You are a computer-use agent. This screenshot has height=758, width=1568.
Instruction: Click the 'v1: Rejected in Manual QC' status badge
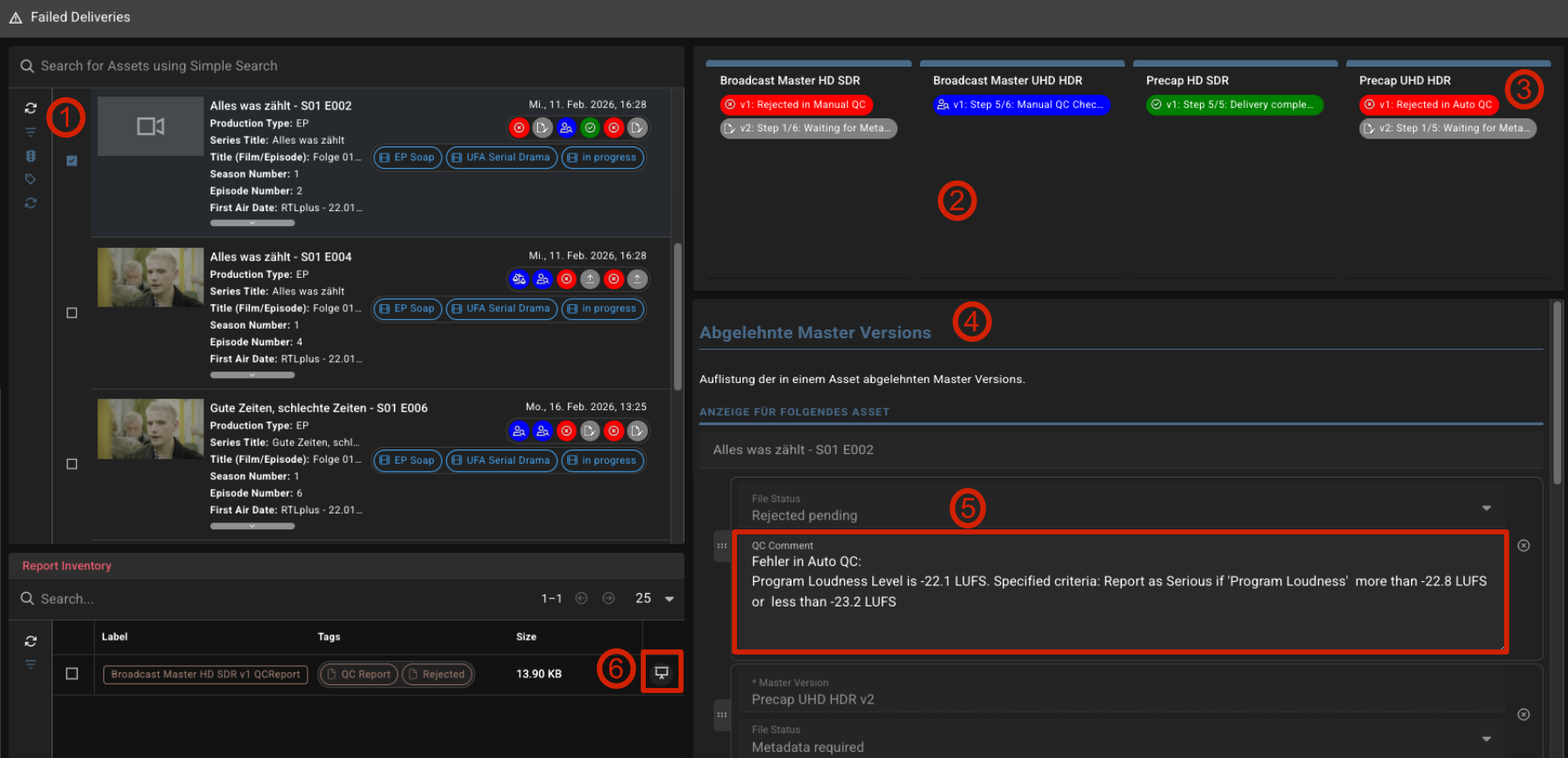point(796,104)
